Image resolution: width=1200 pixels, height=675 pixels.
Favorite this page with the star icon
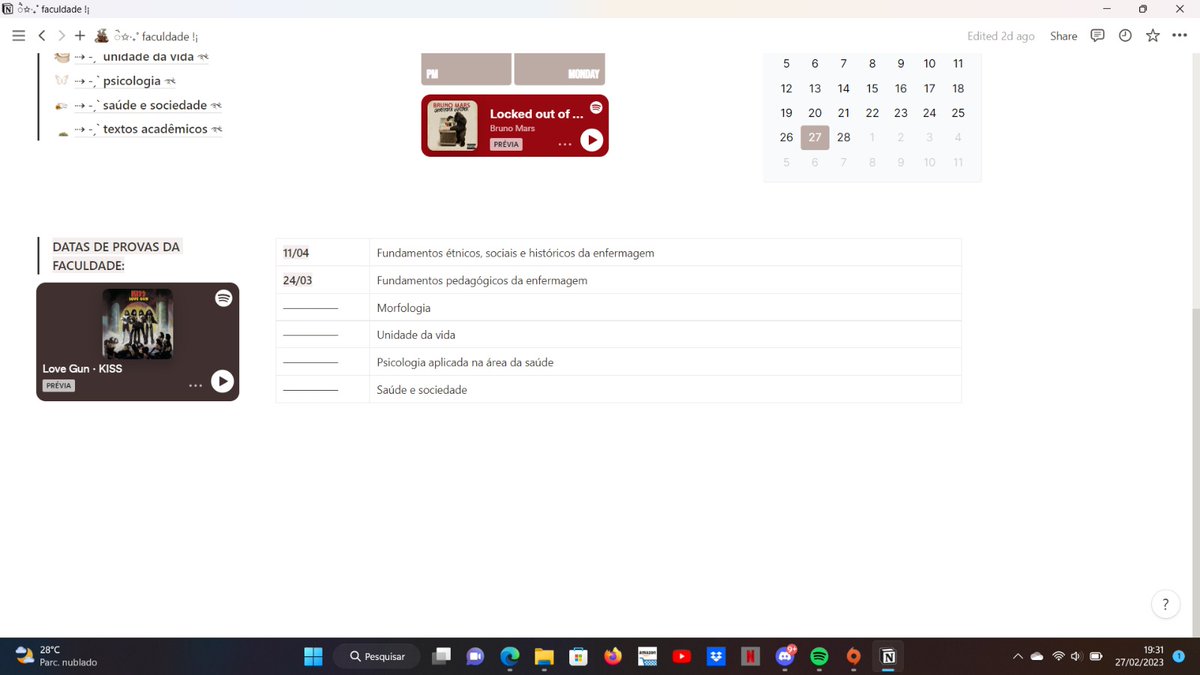coord(1153,36)
